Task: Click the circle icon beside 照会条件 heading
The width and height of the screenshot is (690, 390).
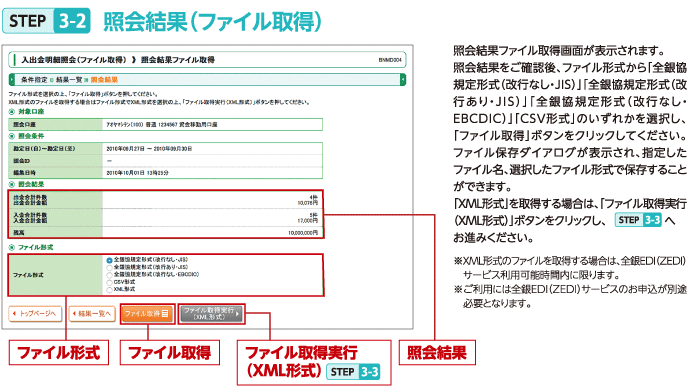Action: click(x=12, y=136)
